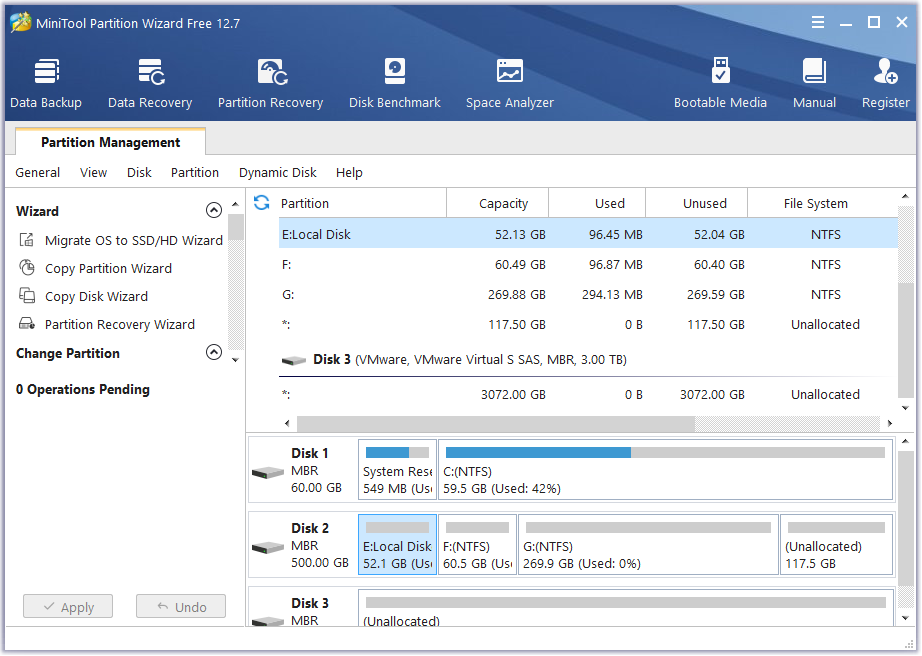Select the 117.50 GB unallocated row
922x656 pixels.
pyautogui.click(x=588, y=324)
